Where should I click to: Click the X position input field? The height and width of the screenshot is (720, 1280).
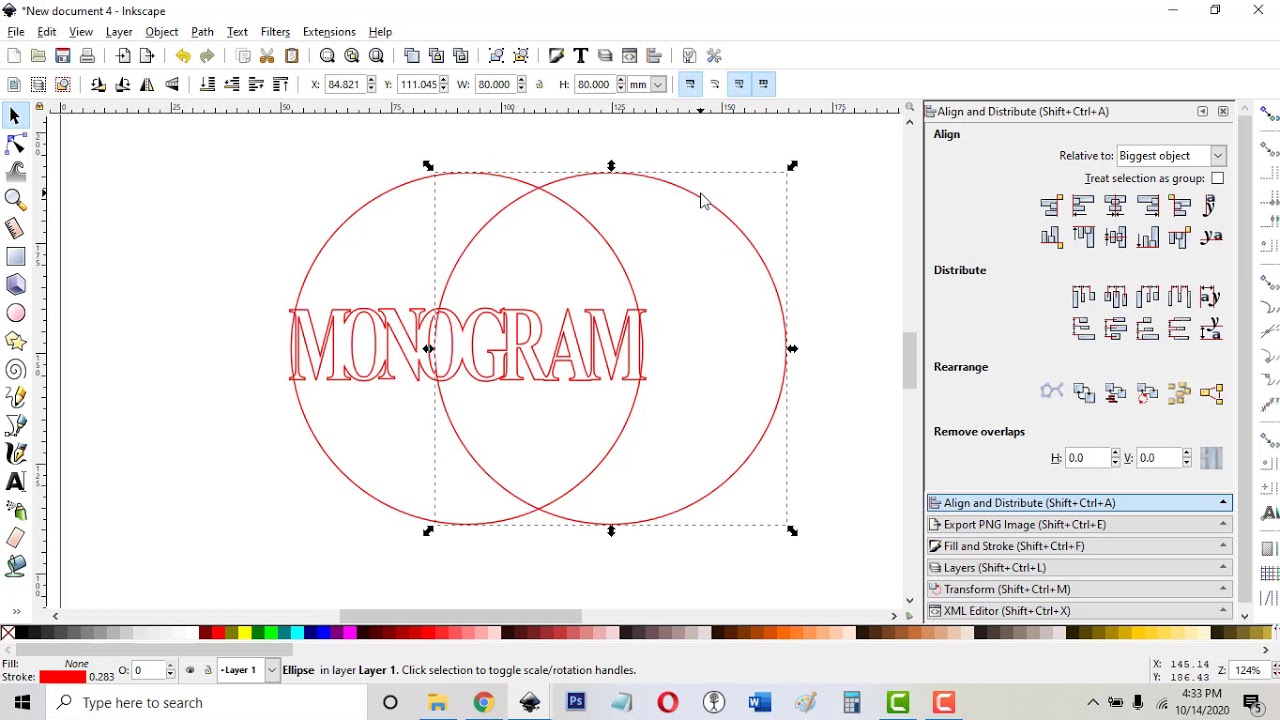343,85
